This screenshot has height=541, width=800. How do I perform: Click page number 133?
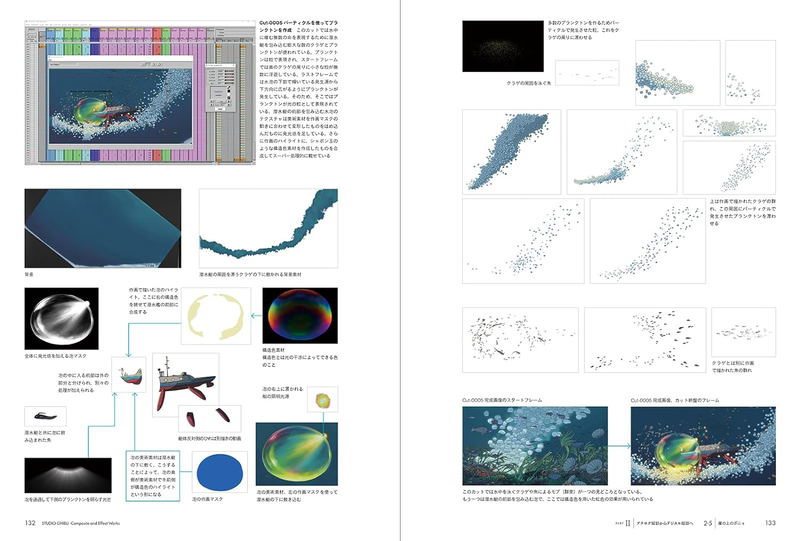coord(770,523)
